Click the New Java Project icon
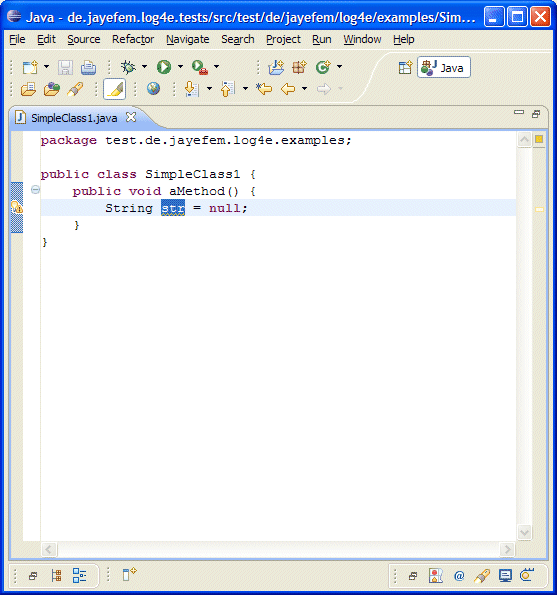The width and height of the screenshot is (557, 595). pyautogui.click(x=276, y=68)
